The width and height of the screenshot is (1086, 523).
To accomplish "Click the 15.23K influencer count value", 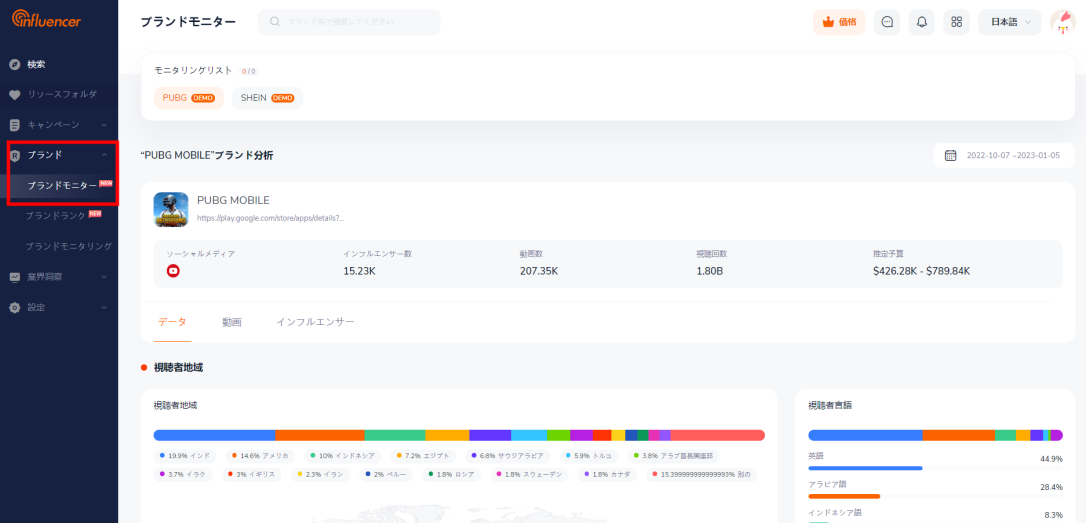I will [x=359, y=271].
